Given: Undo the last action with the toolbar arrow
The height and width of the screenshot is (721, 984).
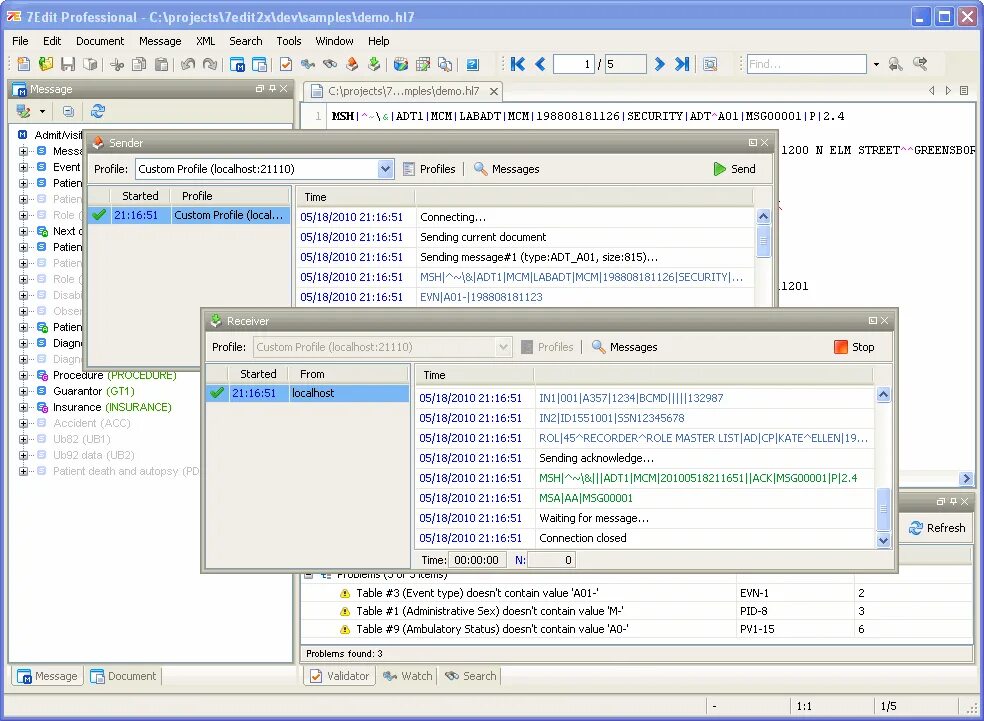Looking at the screenshot, I should [188, 64].
